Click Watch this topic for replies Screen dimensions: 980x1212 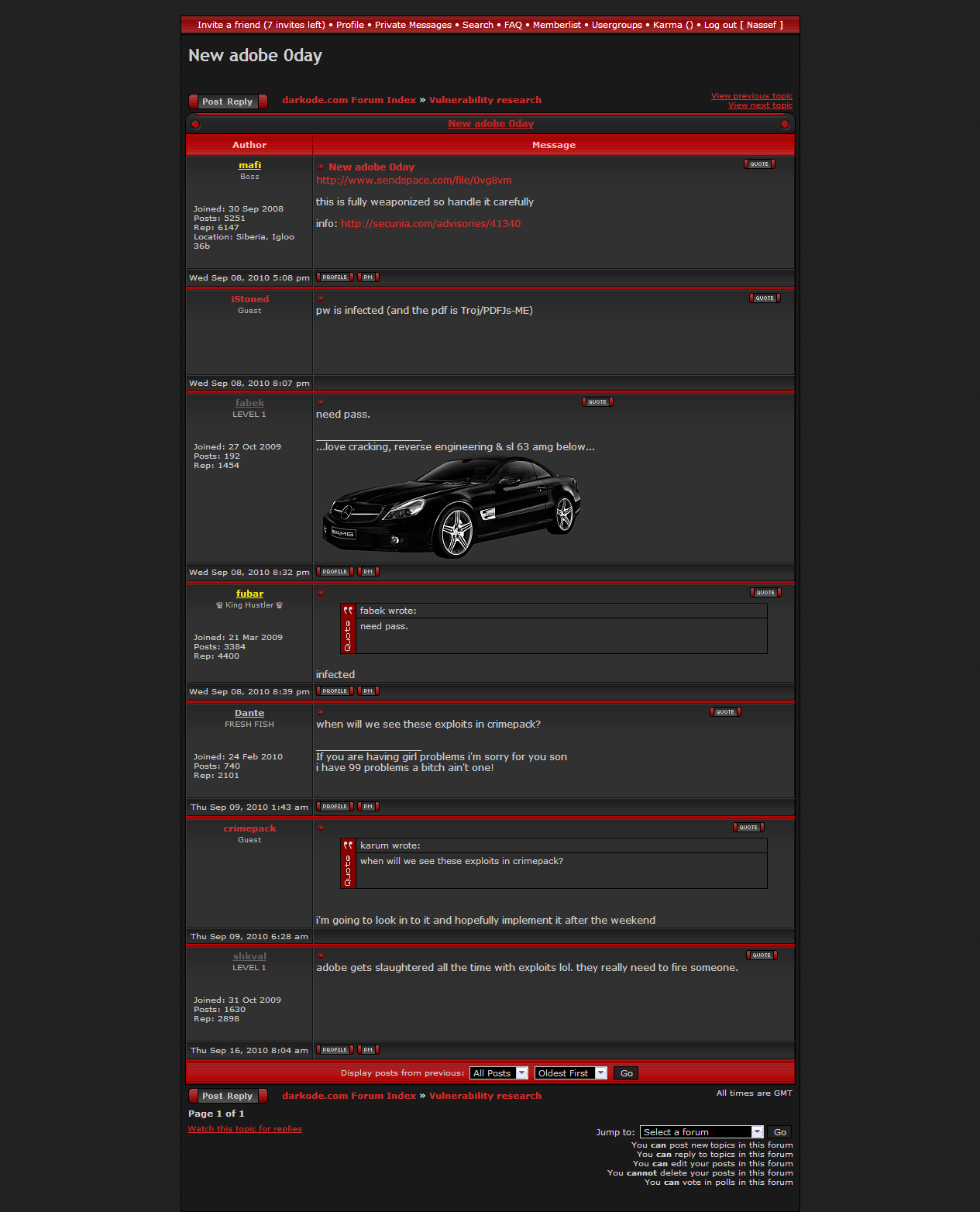245,1129
